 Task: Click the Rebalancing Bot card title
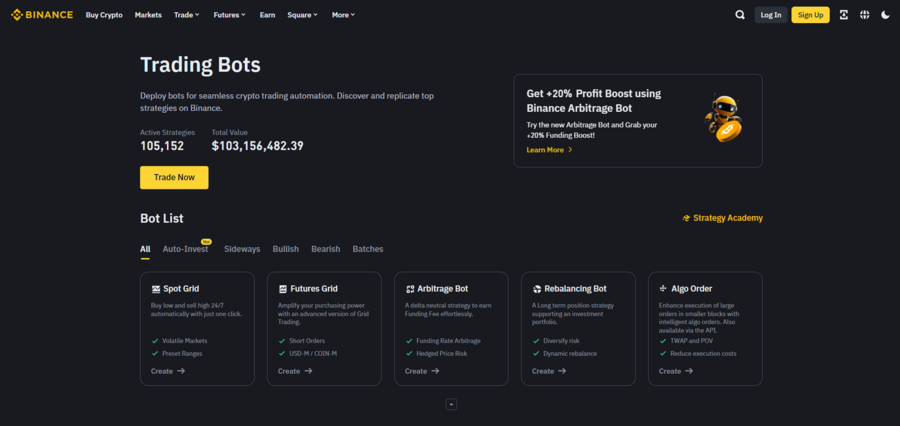(x=576, y=289)
